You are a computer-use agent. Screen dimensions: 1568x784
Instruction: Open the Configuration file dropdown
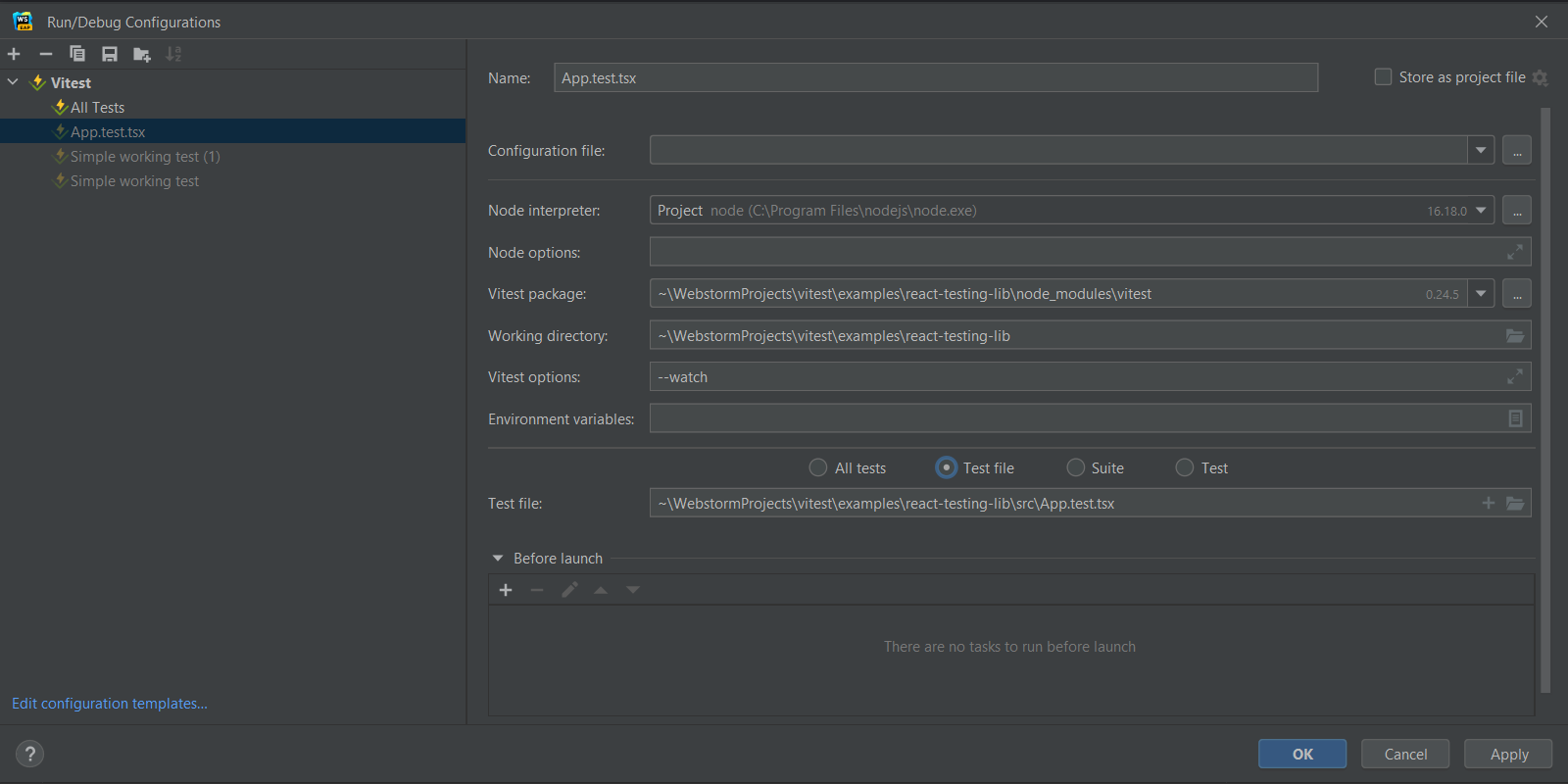tap(1481, 150)
